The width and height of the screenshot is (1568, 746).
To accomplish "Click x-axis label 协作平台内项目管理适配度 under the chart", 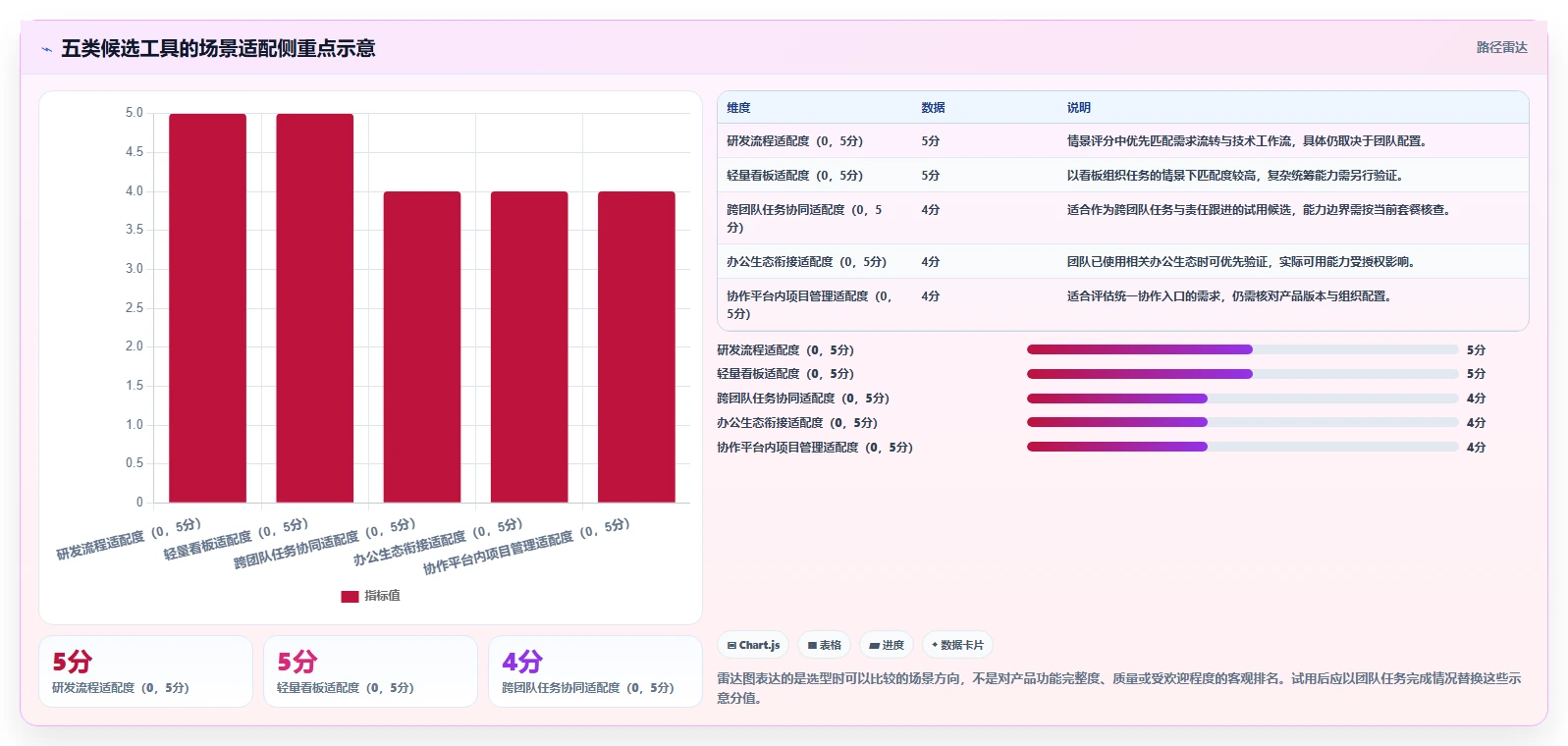I will (526, 547).
